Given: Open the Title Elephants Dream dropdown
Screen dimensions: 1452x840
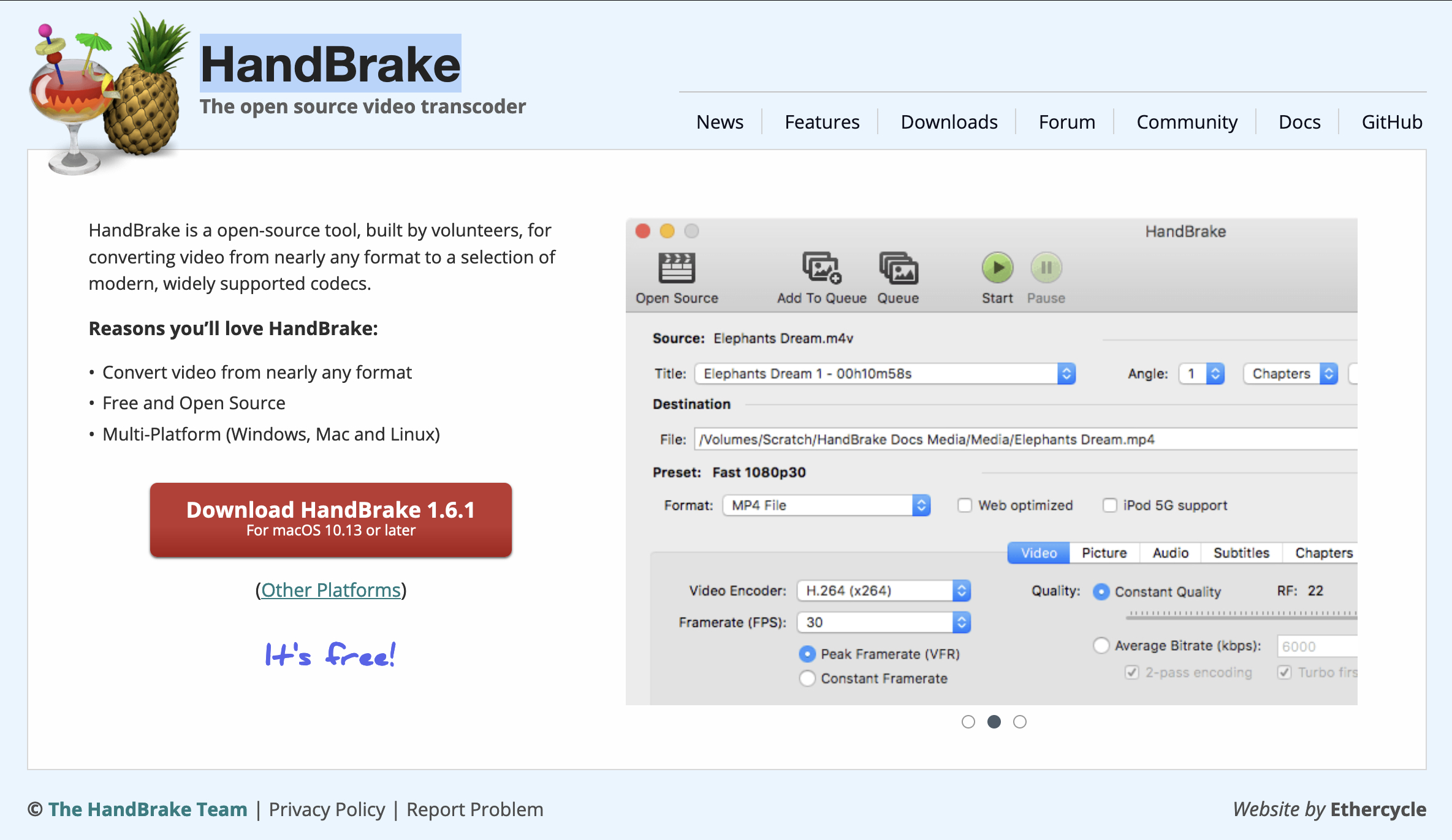Looking at the screenshot, I should pyautogui.click(x=885, y=374).
